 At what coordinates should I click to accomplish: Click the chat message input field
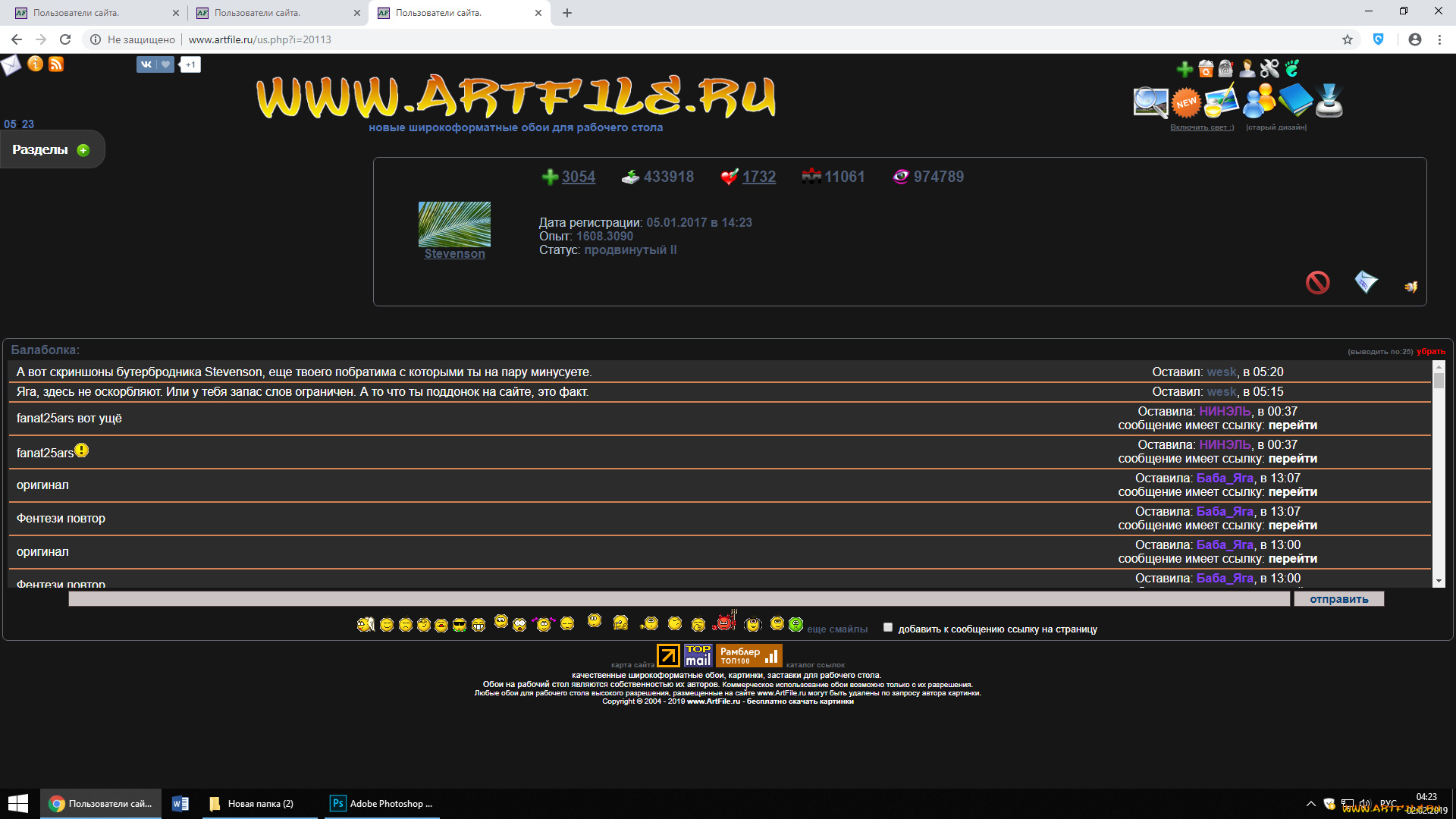pos(679,599)
